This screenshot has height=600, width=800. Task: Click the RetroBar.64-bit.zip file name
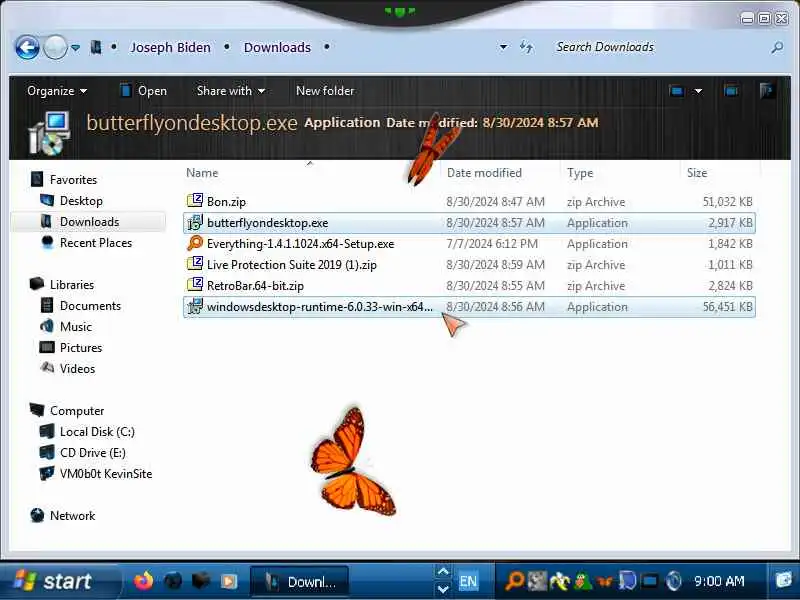(255, 286)
